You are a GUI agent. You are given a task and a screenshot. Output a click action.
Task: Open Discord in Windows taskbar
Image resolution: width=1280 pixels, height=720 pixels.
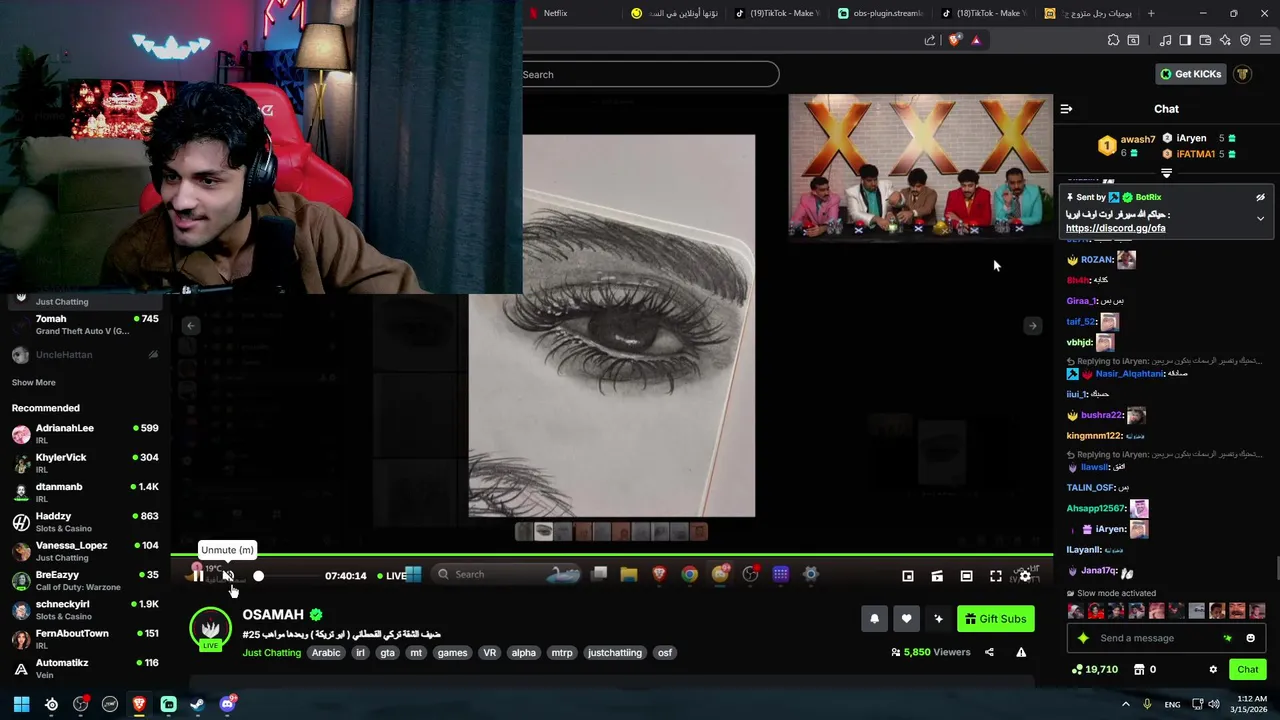(227, 705)
